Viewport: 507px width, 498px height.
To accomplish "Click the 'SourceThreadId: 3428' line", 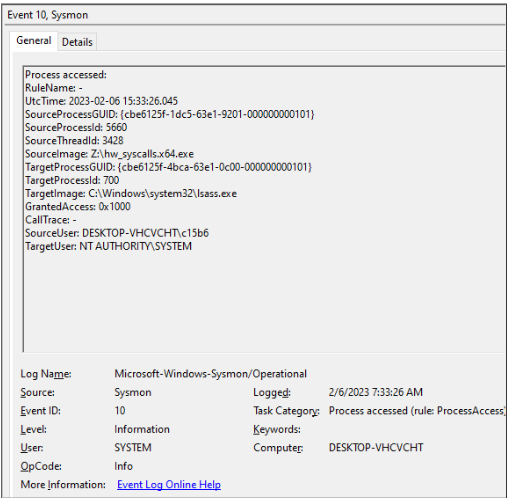I will (x=74, y=141).
